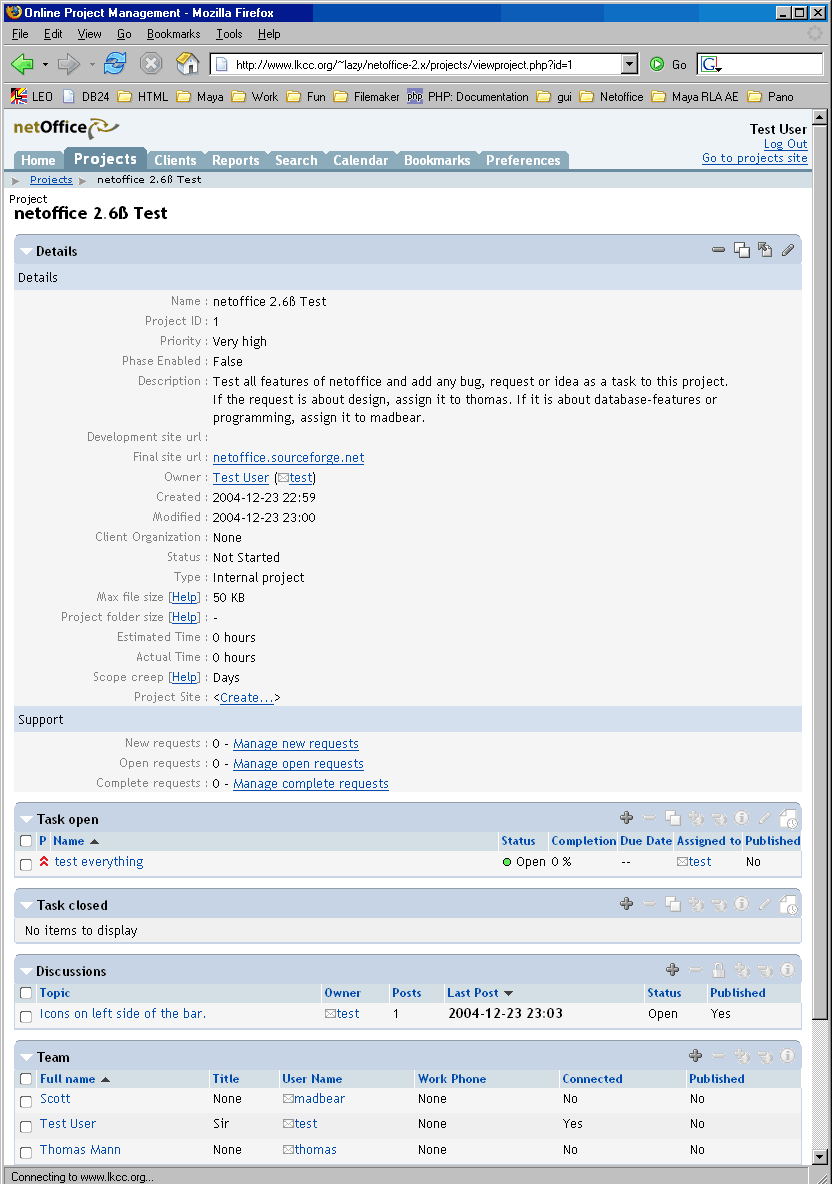
Task: Tick checkbox for 'Icons on left side' topic
Action: pyautogui.click(x=26, y=1016)
